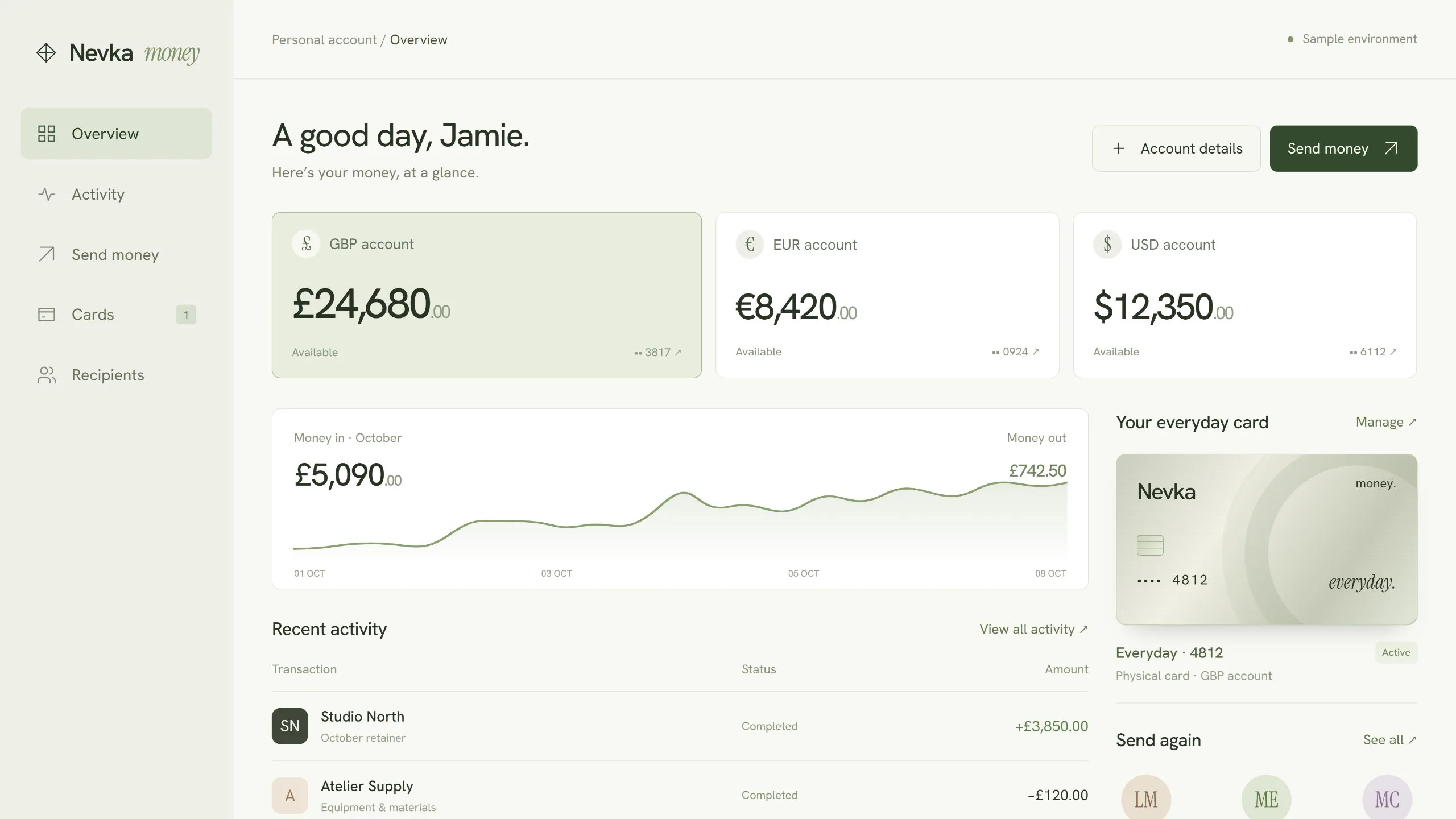
Task: Click the dark green Send money button
Action: [x=1343, y=148]
